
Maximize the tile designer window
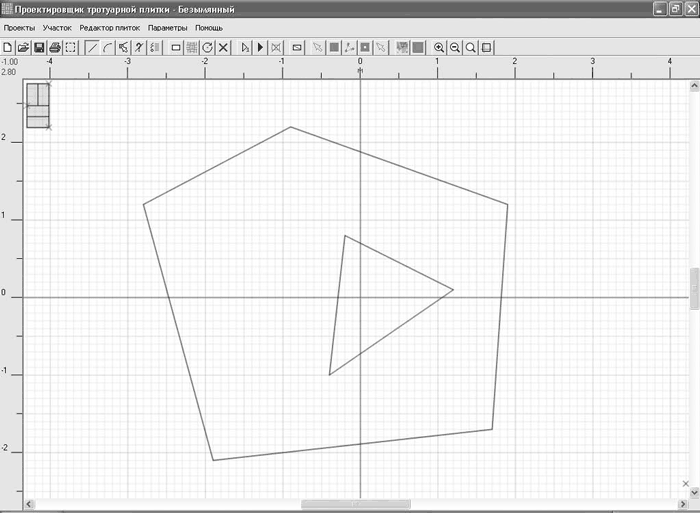[675, 9]
